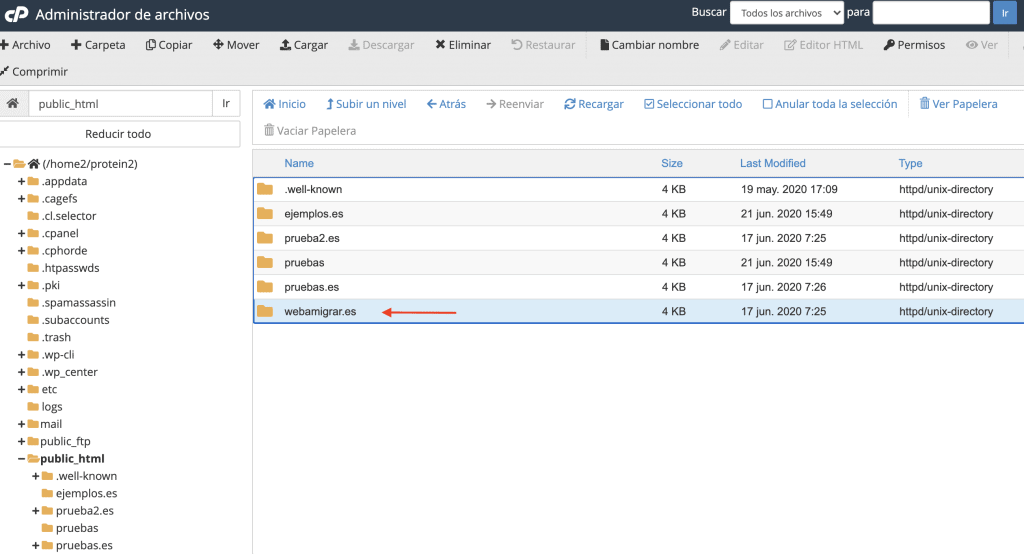Click the Recargar refresh icon
The height and width of the screenshot is (554, 1024).
[570, 104]
